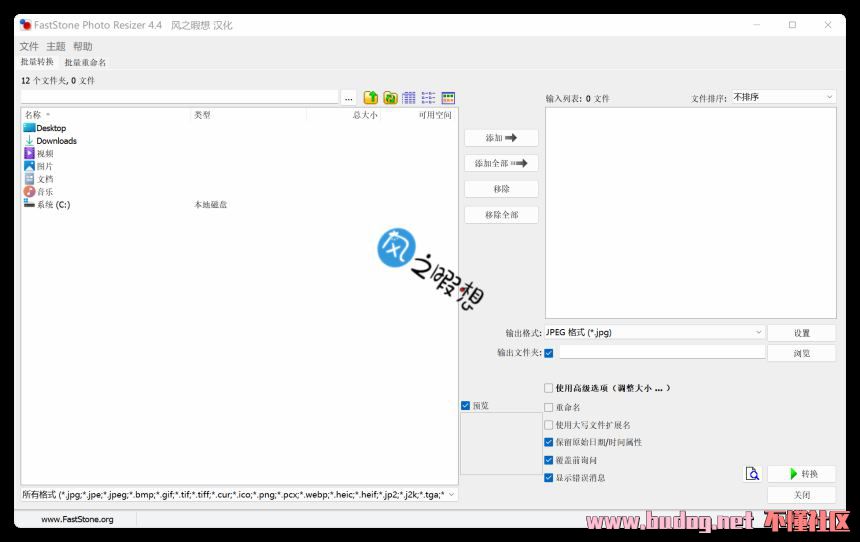
Task: Visit the www.FastStone.org link
Action: [77, 519]
